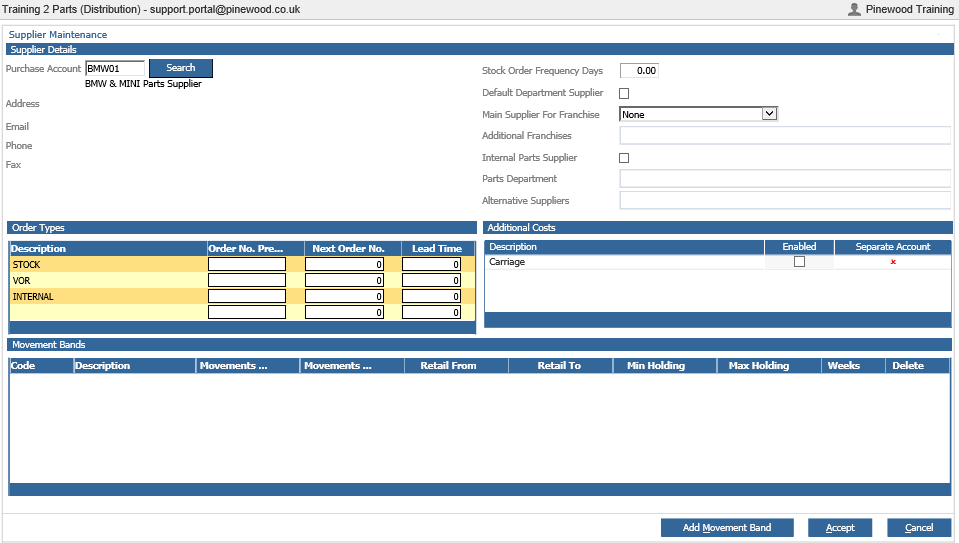Click the VOR Next Order No. field

pos(344,280)
